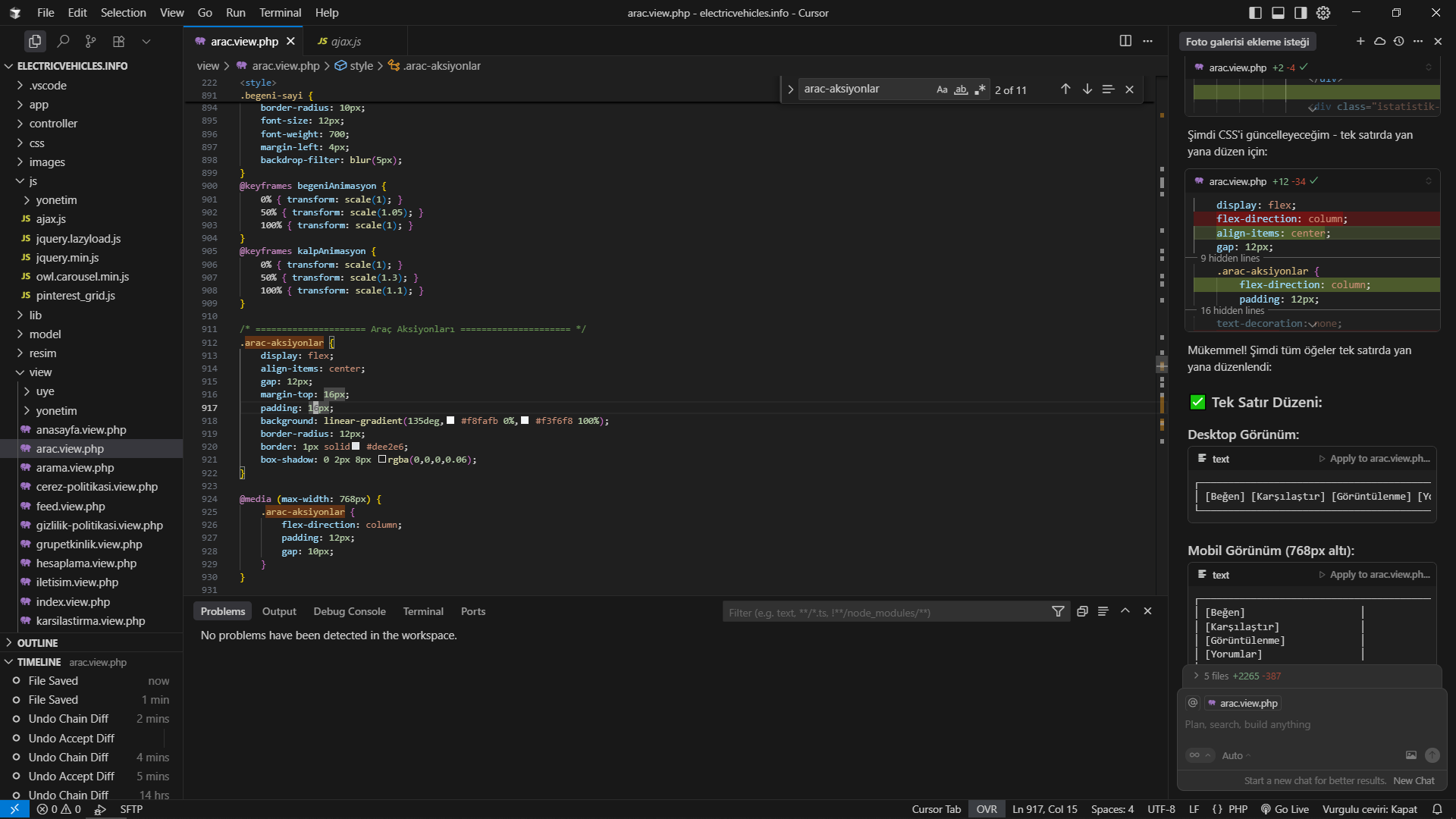Start a new chat with plus icon
The width and height of the screenshot is (1456, 819).
pyautogui.click(x=1360, y=41)
